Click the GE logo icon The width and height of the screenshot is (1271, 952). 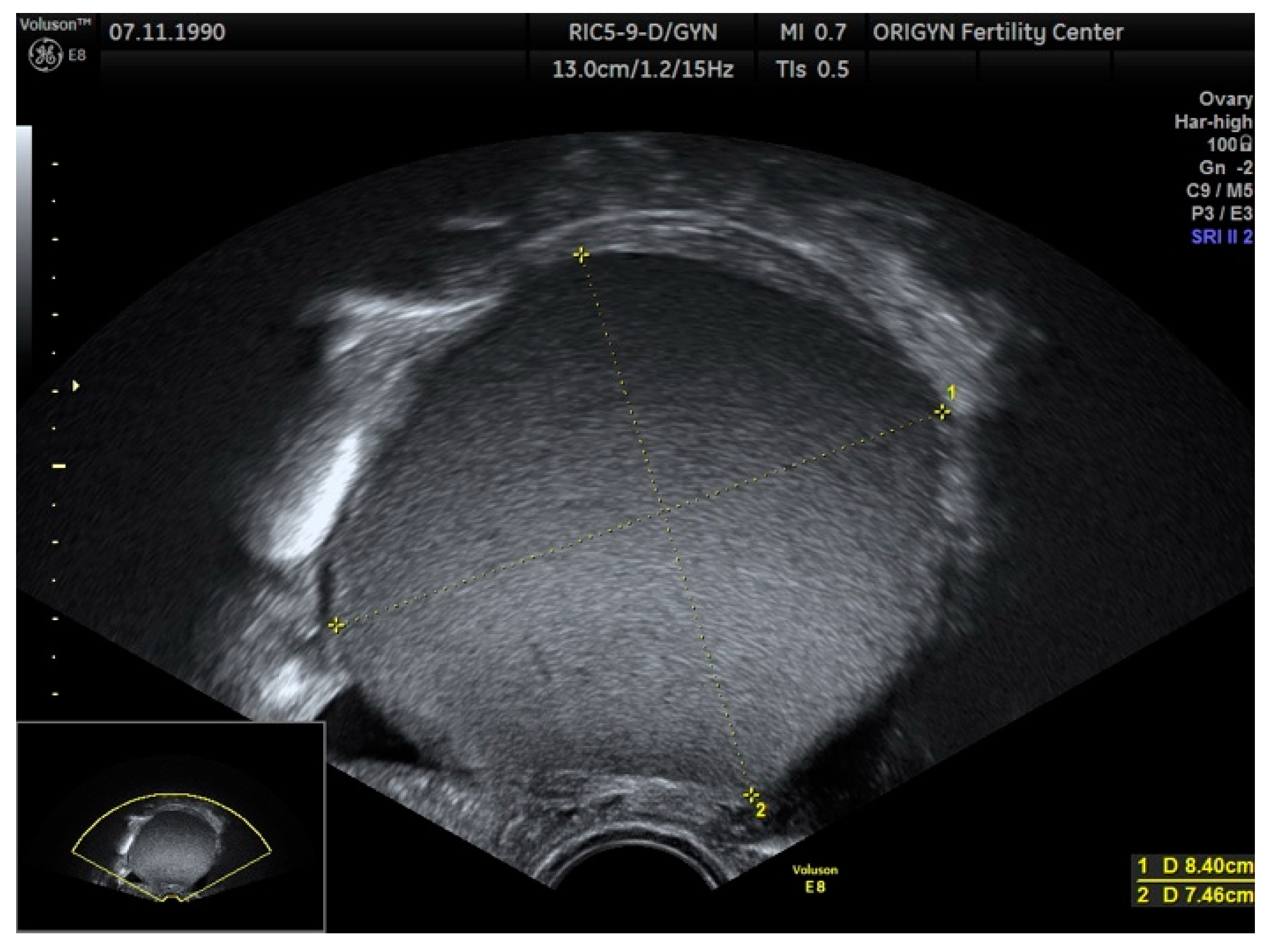45,56
